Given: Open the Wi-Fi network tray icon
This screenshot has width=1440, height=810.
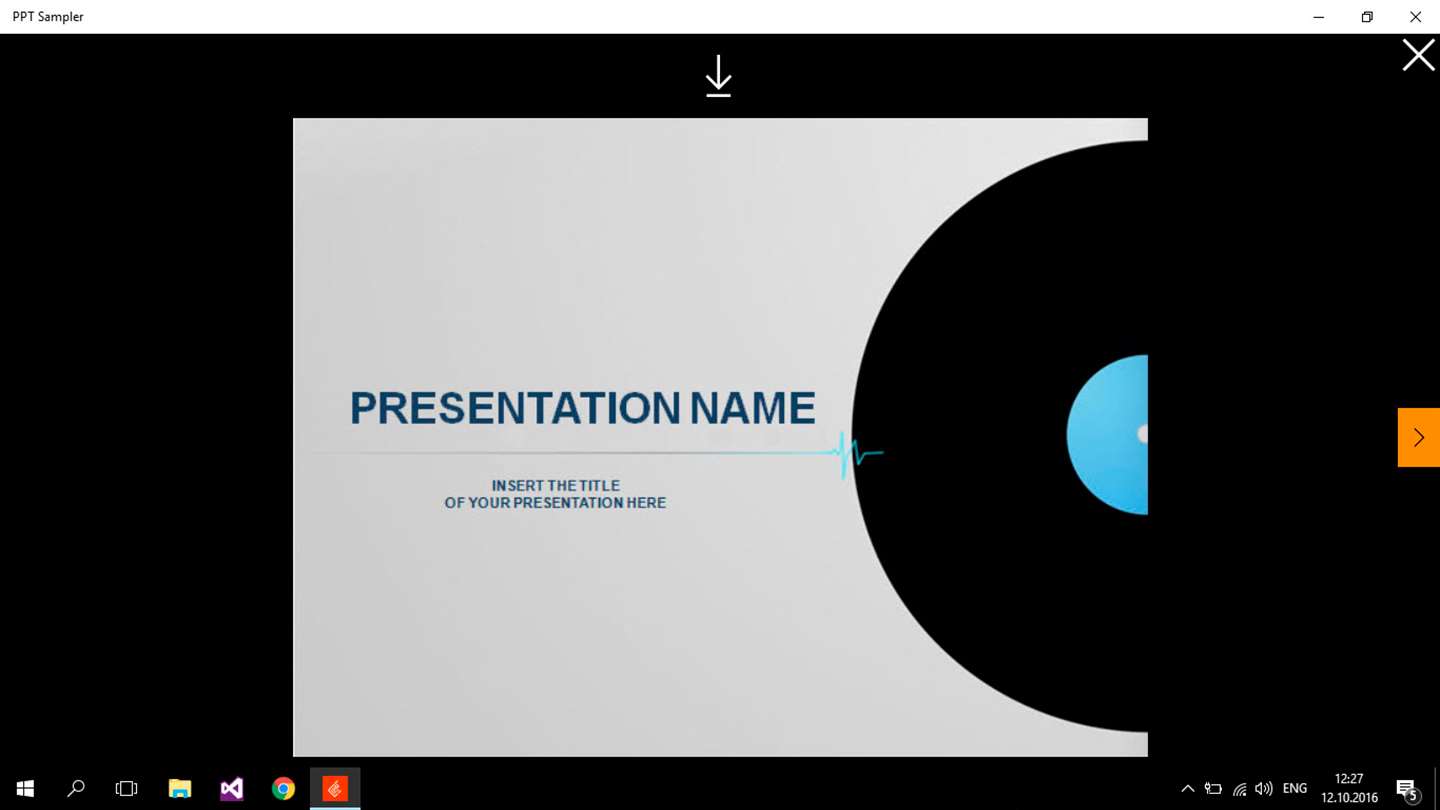Looking at the screenshot, I should pyautogui.click(x=1239, y=789).
